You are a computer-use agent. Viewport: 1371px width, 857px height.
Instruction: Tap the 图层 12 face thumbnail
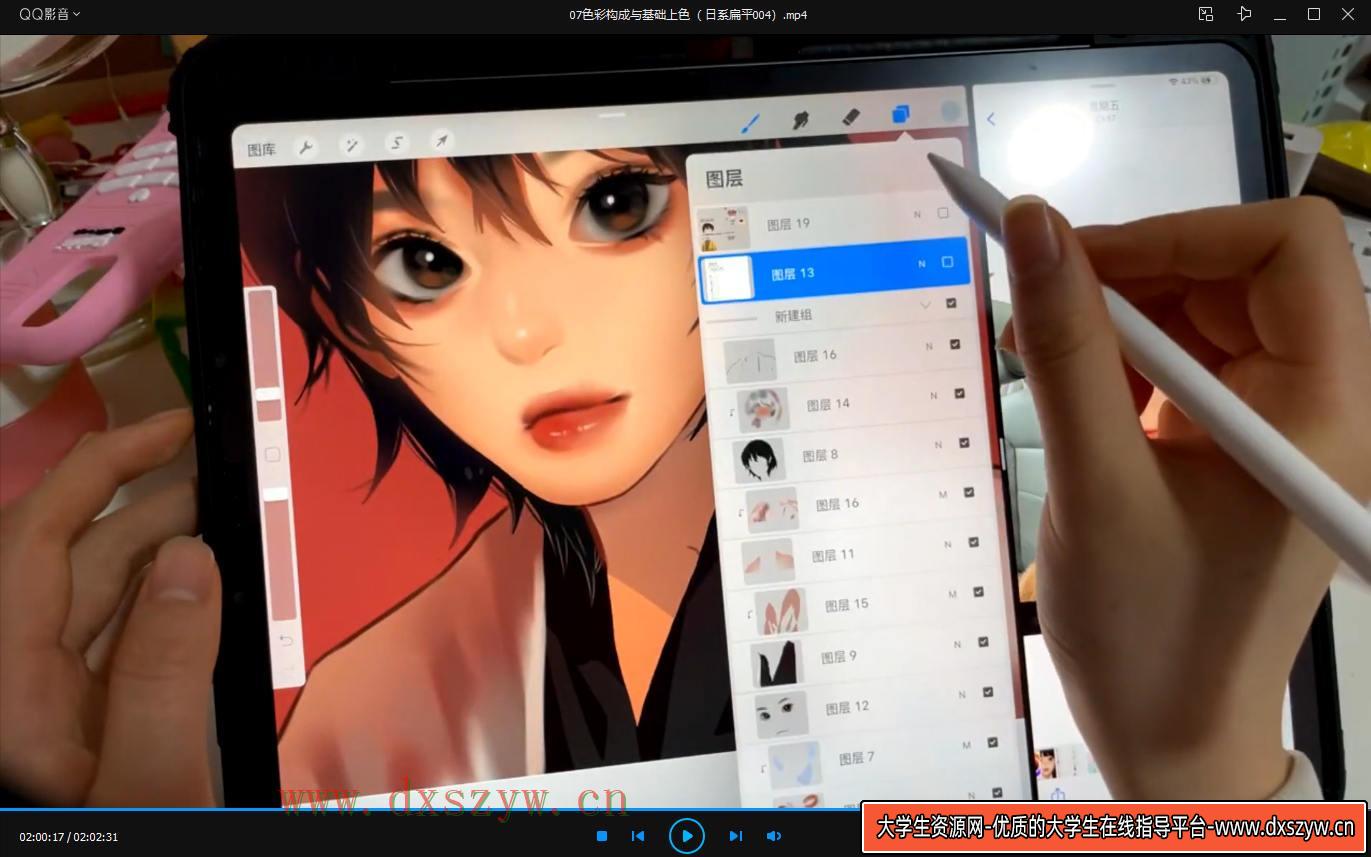[x=781, y=714]
